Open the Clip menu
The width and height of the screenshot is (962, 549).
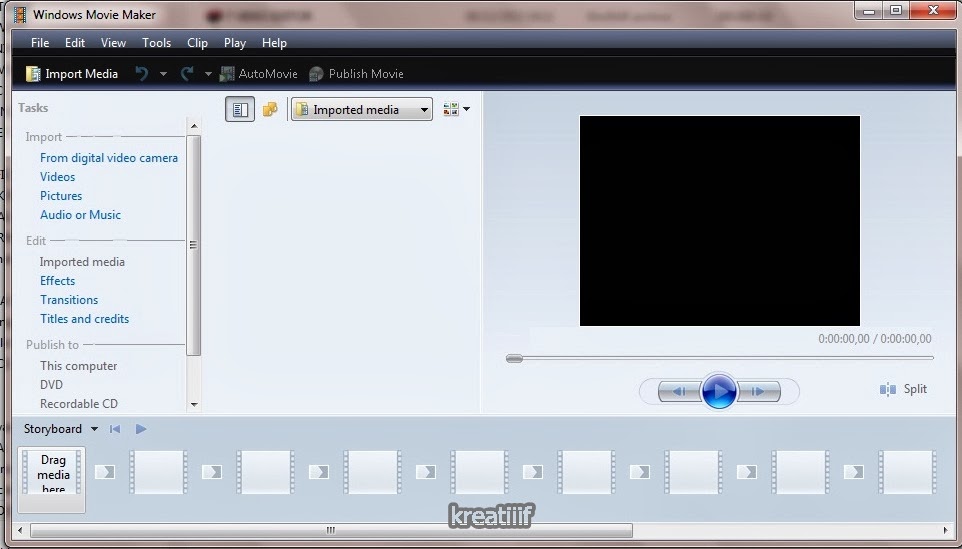click(197, 42)
